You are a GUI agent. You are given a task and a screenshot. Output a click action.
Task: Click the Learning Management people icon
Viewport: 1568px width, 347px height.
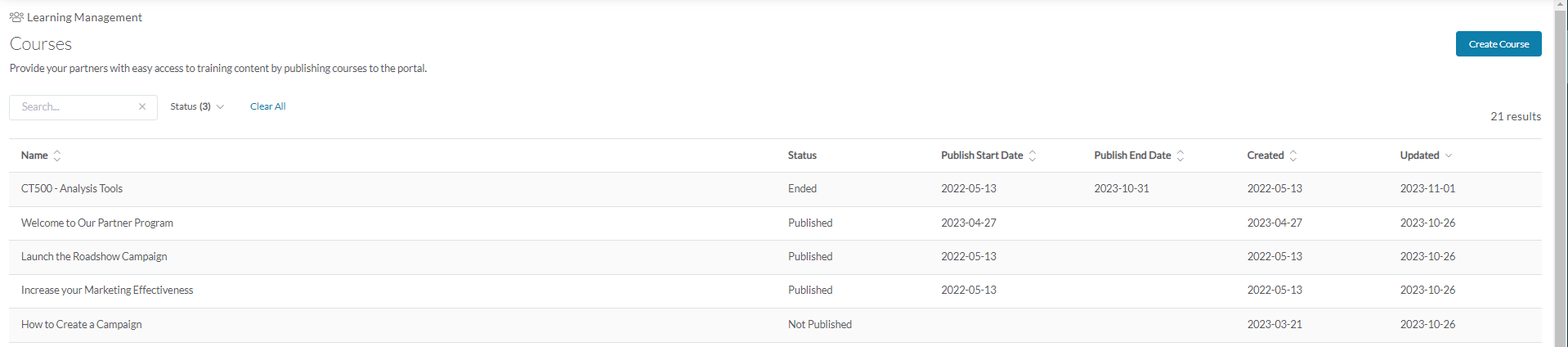16,17
